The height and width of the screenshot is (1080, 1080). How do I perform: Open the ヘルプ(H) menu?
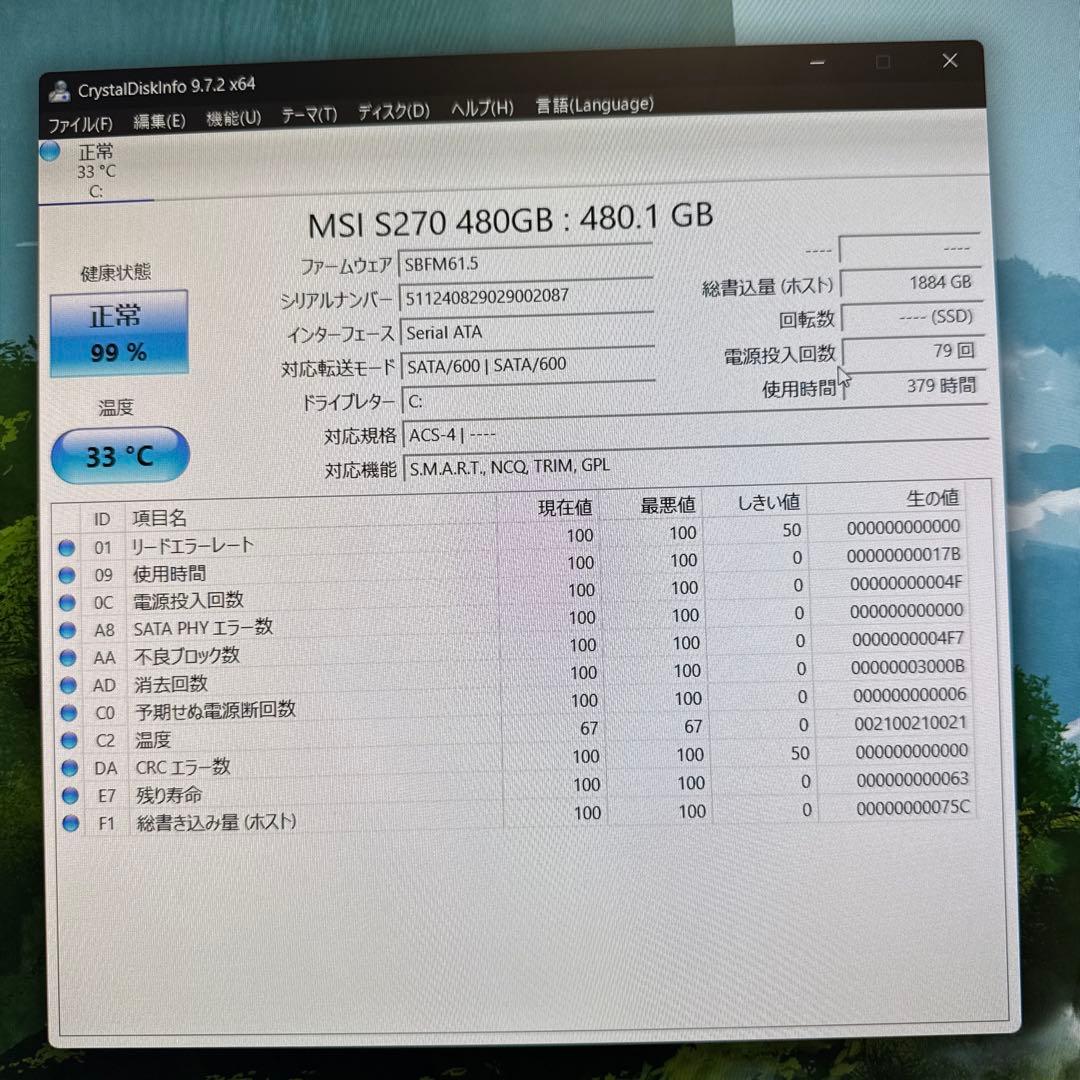pyautogui.click(x=479, y=108)
